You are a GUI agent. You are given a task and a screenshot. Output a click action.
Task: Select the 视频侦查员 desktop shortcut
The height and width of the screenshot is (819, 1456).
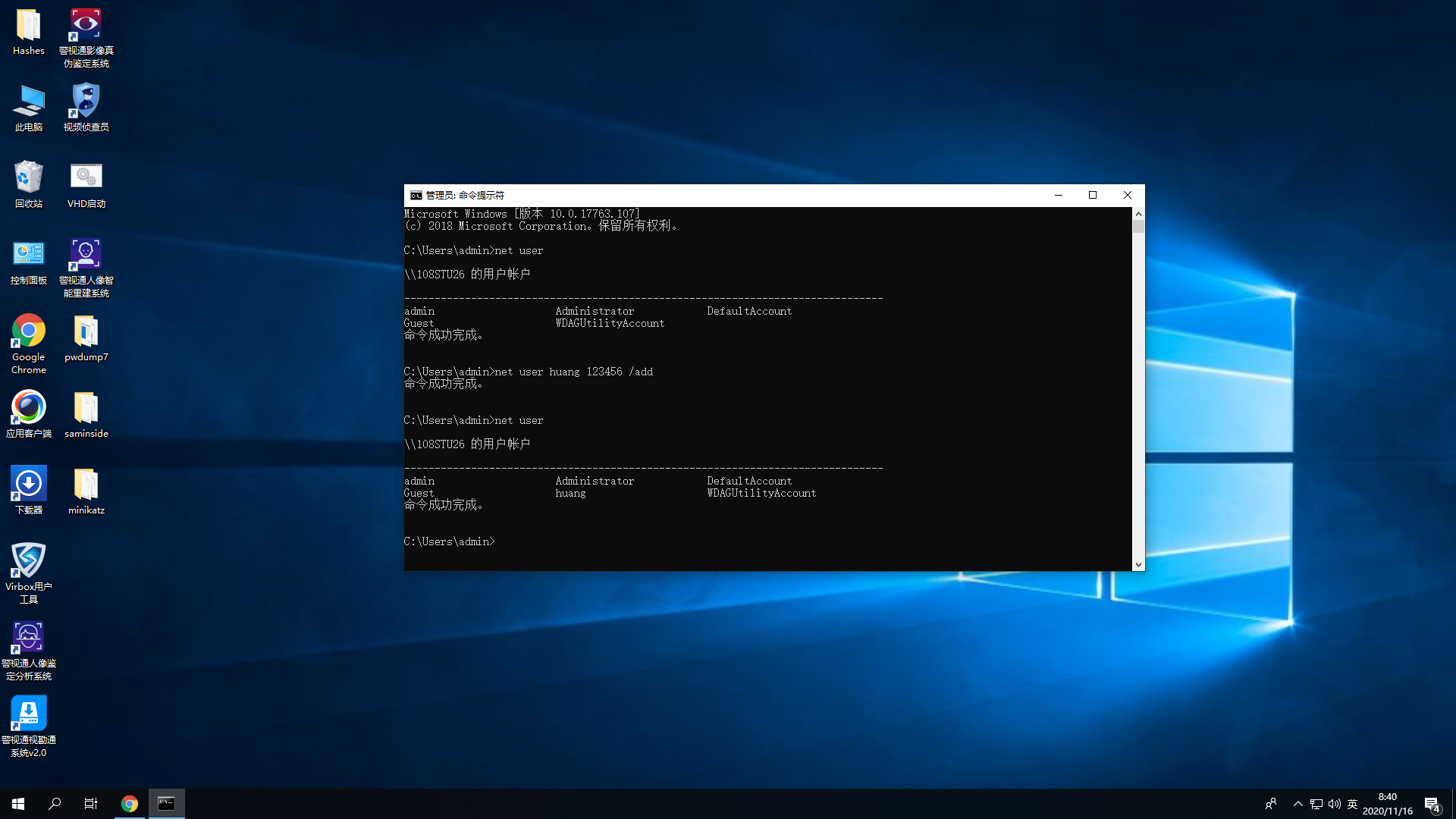pyautogui.click(x=86, y=102)
